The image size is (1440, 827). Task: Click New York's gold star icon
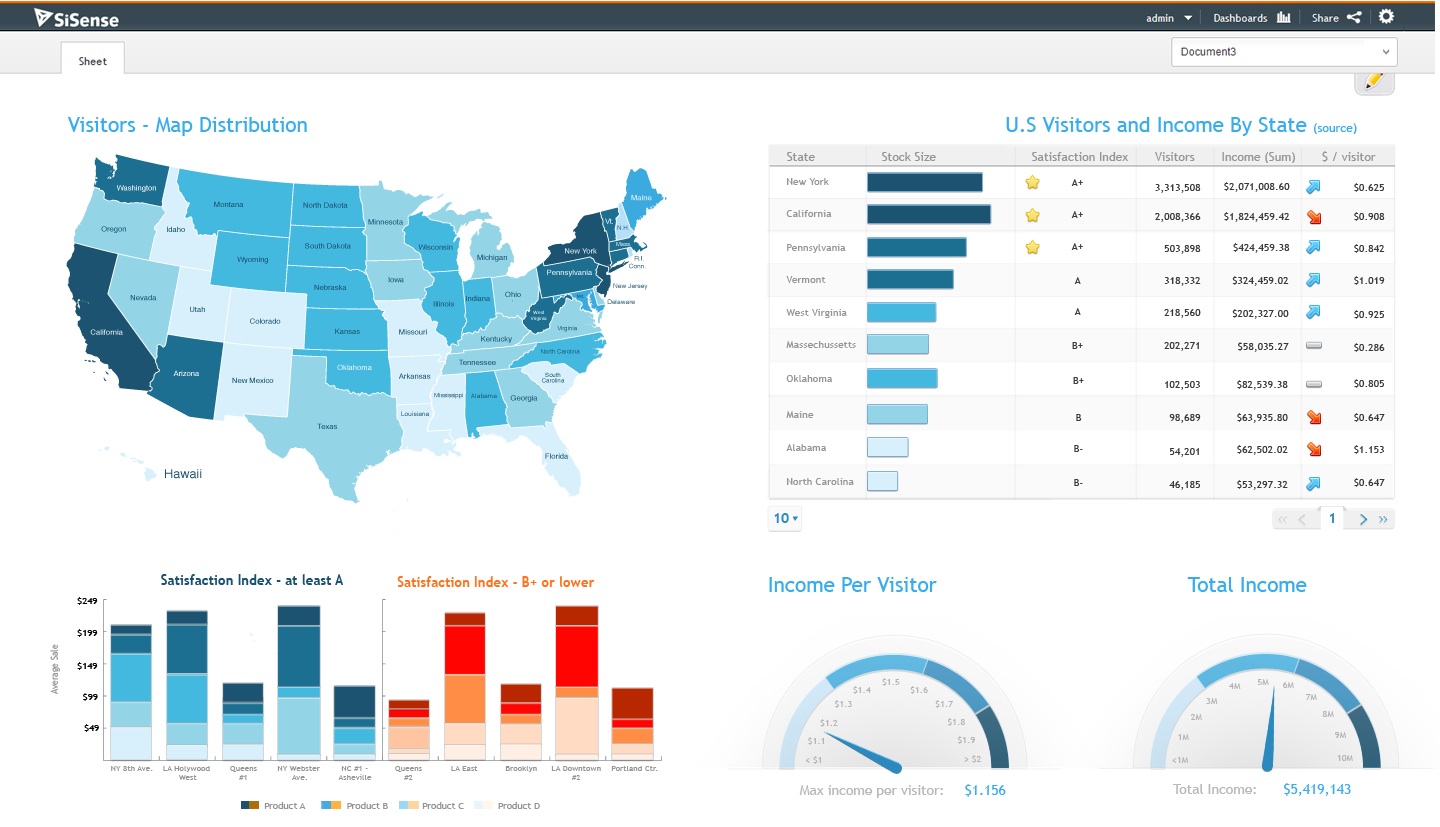(1033, 183)
